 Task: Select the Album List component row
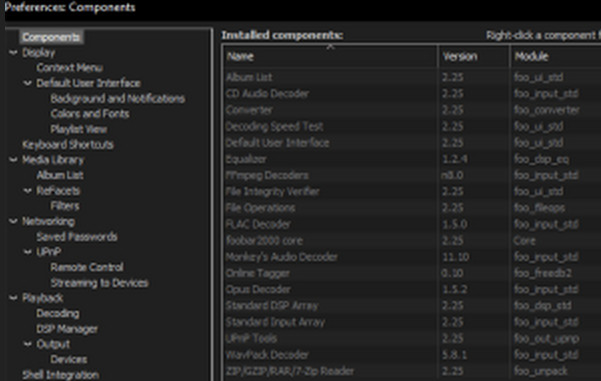tap(412, 77)
